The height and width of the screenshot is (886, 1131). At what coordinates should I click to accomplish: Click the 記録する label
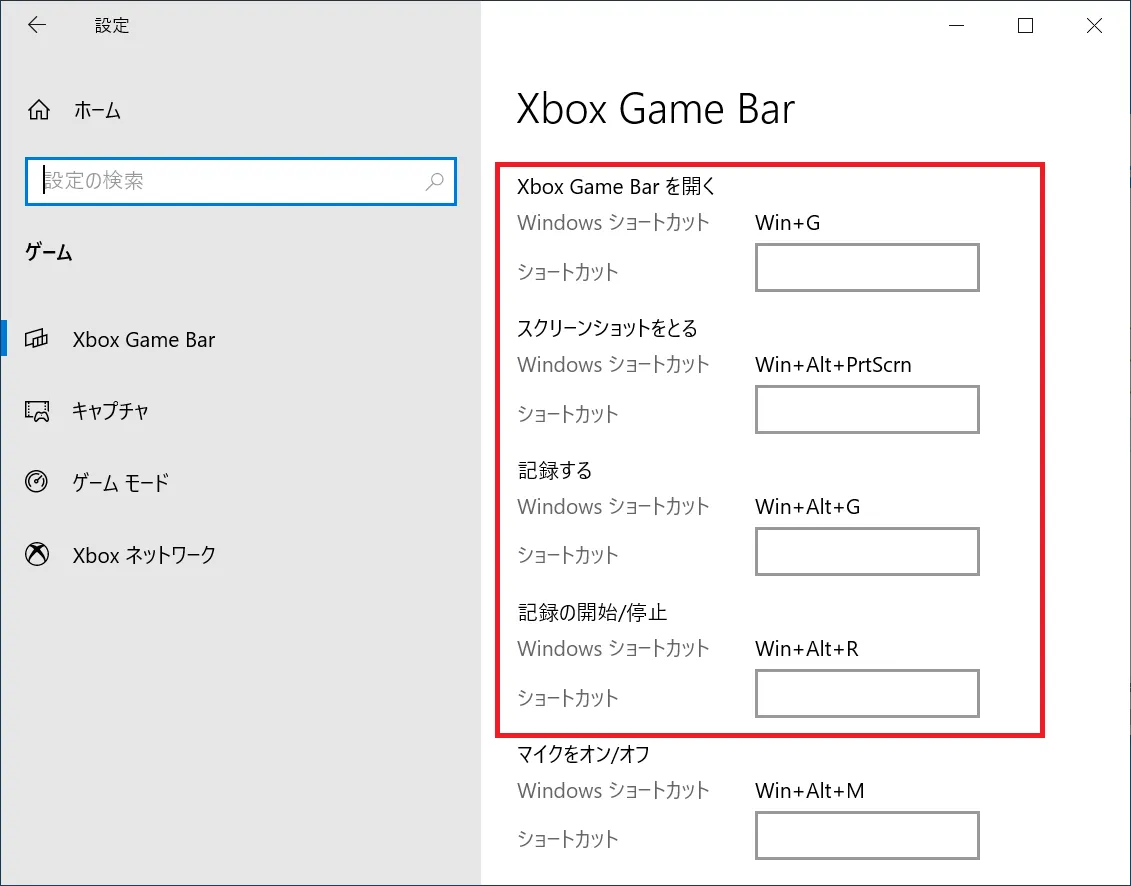point(555,470)
